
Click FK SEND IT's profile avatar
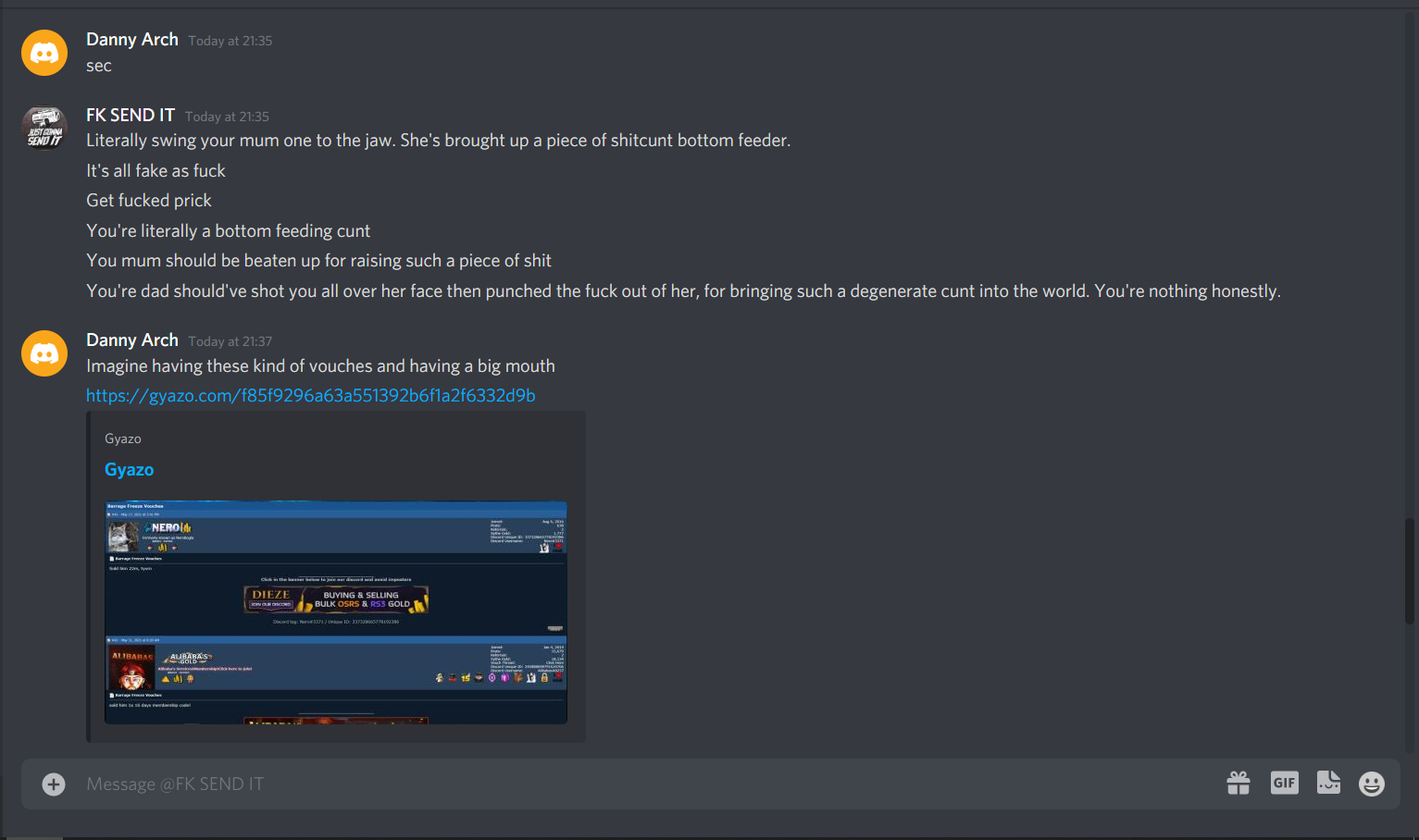click(x=44, y=129)
